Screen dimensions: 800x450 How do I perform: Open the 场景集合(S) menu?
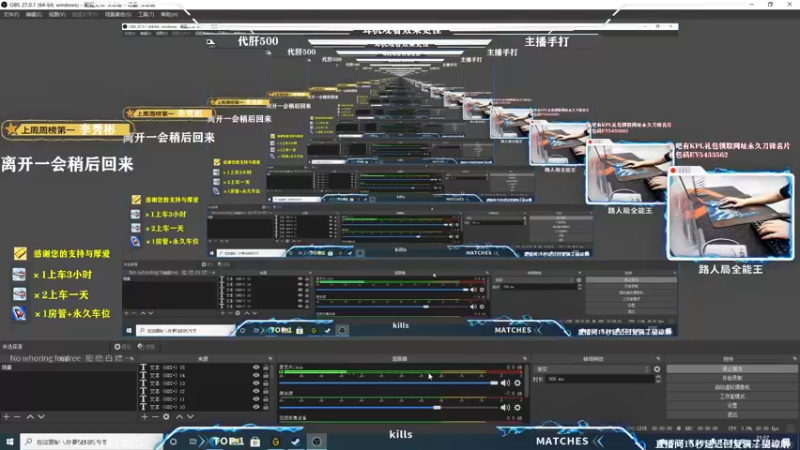118,15
